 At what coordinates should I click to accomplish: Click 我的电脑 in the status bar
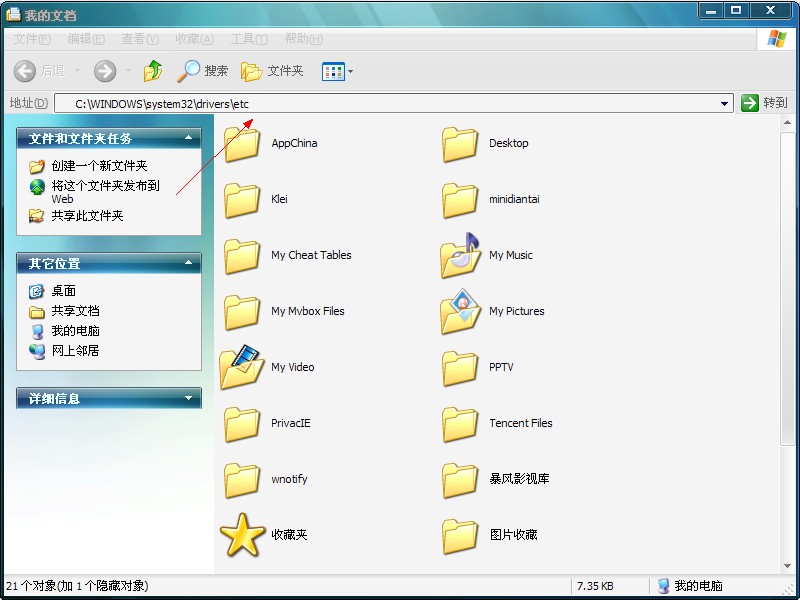pos(689,586)
